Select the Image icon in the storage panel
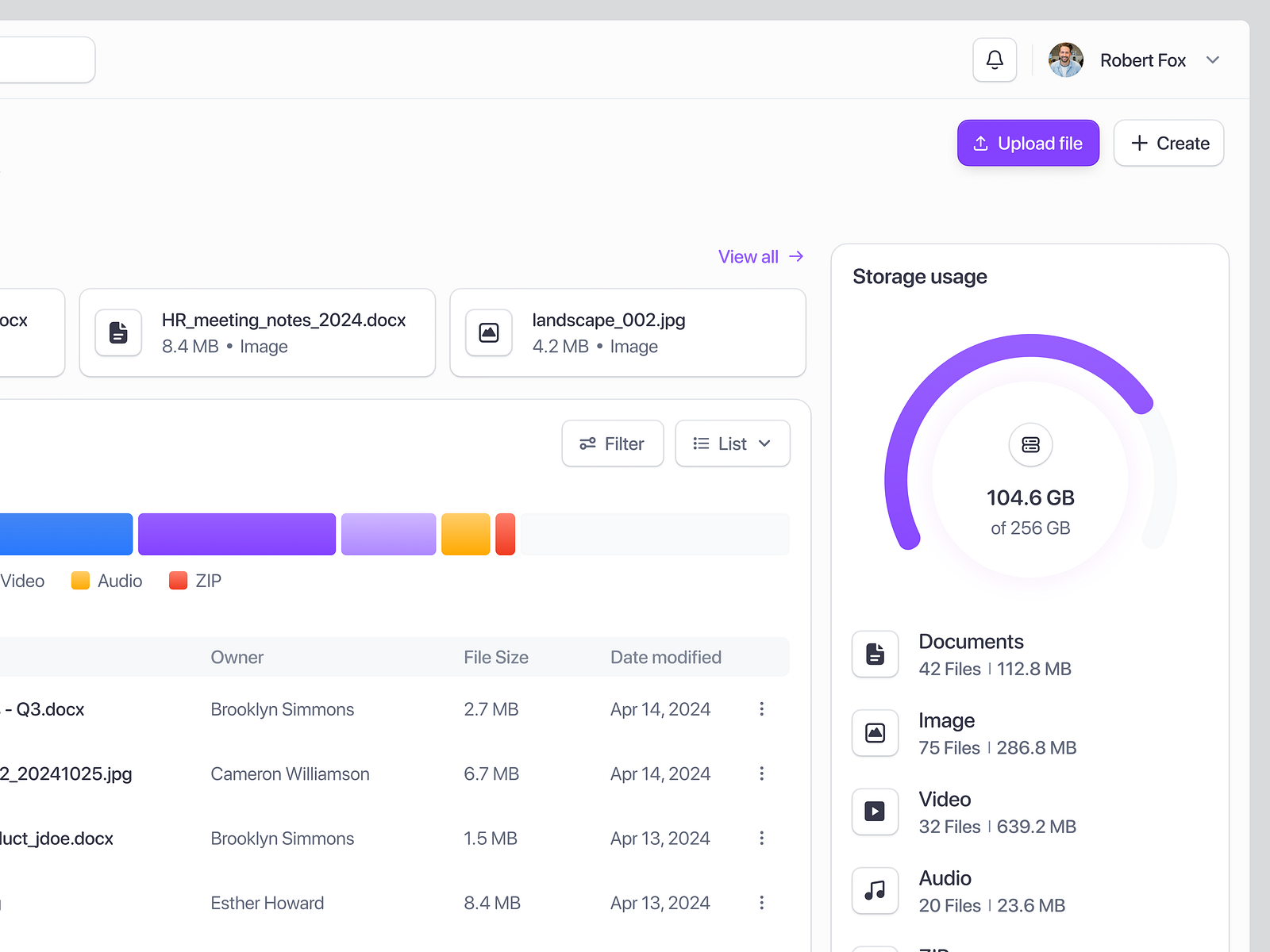Screen dimensions: 1270x952 point(875,732)
